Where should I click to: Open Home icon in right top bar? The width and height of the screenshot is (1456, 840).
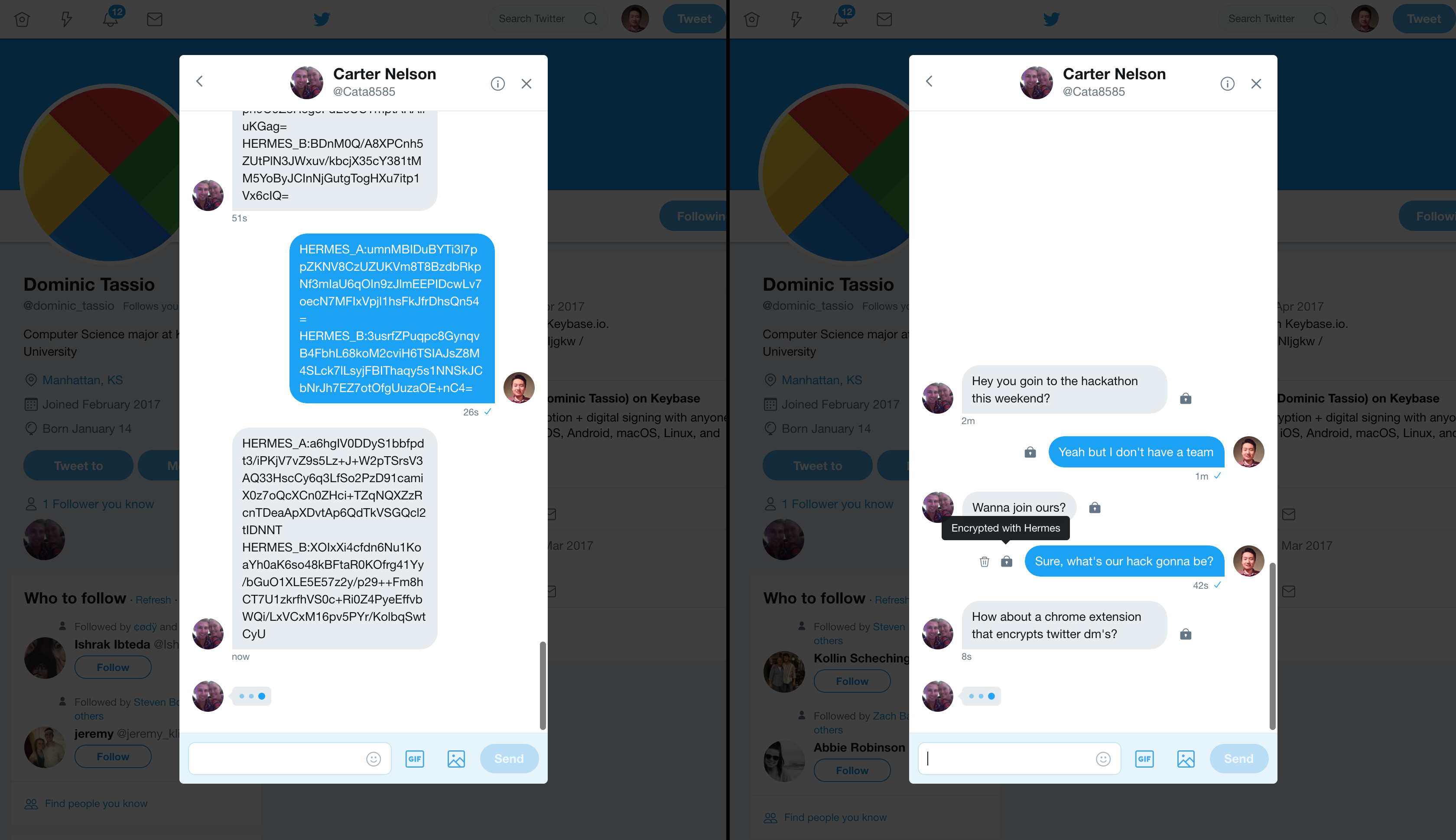pyautogui.click(x=751, y=19)
